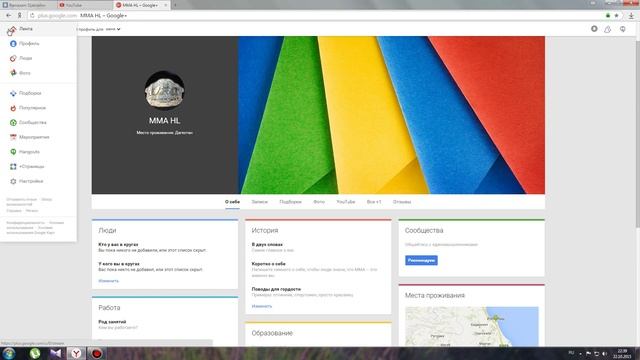Open the browser downloads arrow icon

click(631, 16)
